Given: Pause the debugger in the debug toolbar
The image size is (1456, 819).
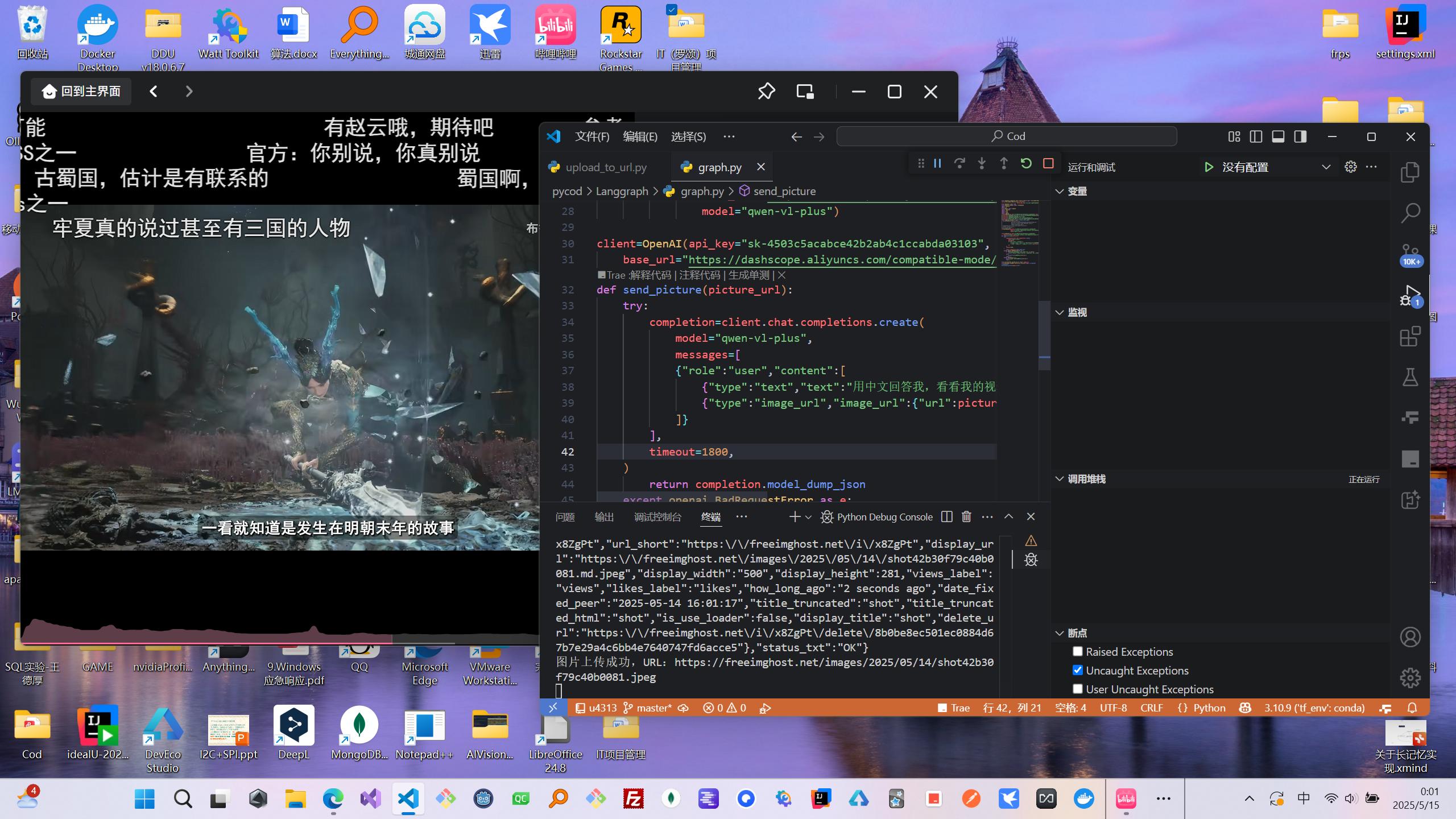Looking at the screenshot, I should 937,164.
